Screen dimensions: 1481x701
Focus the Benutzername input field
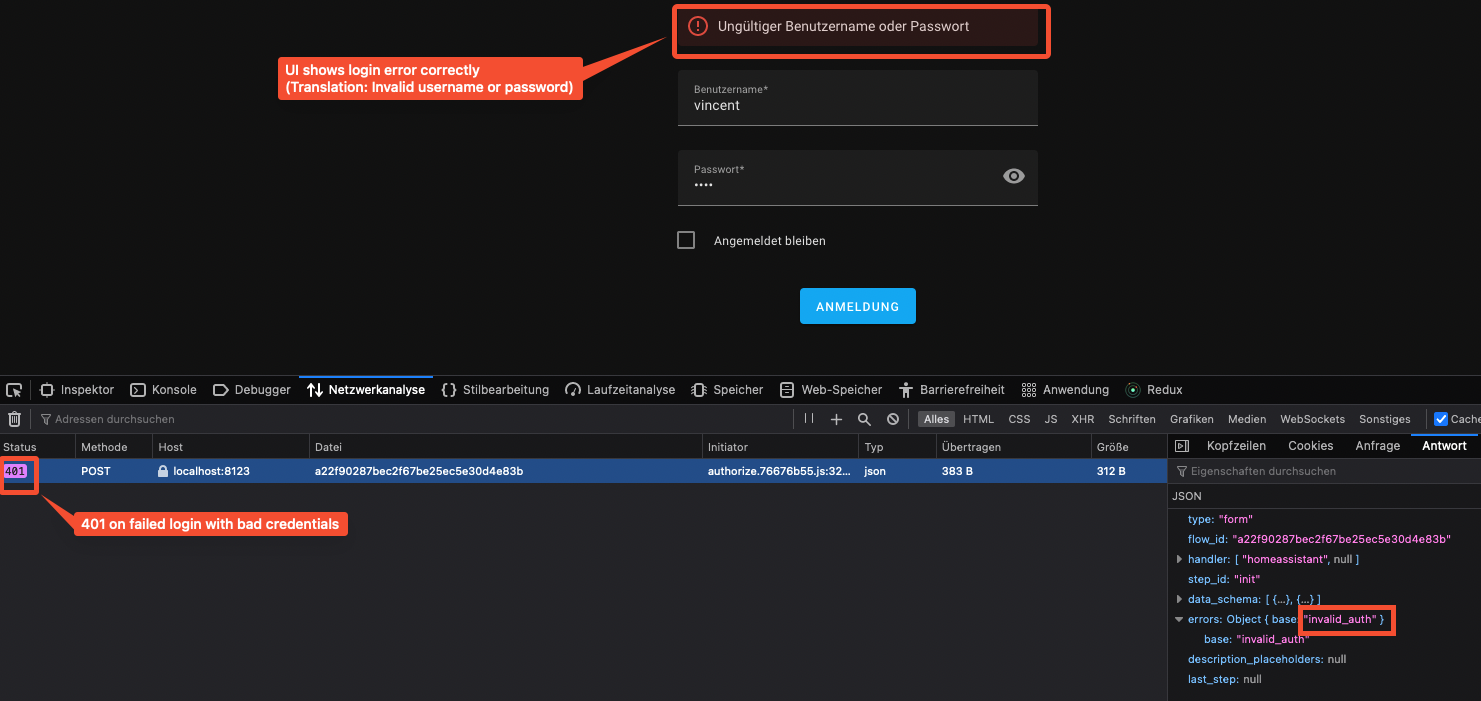click(858, 98)
